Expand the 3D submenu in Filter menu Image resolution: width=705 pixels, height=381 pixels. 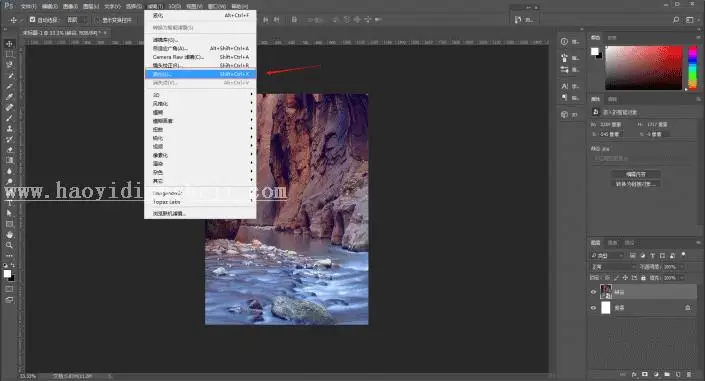[200, 95]
